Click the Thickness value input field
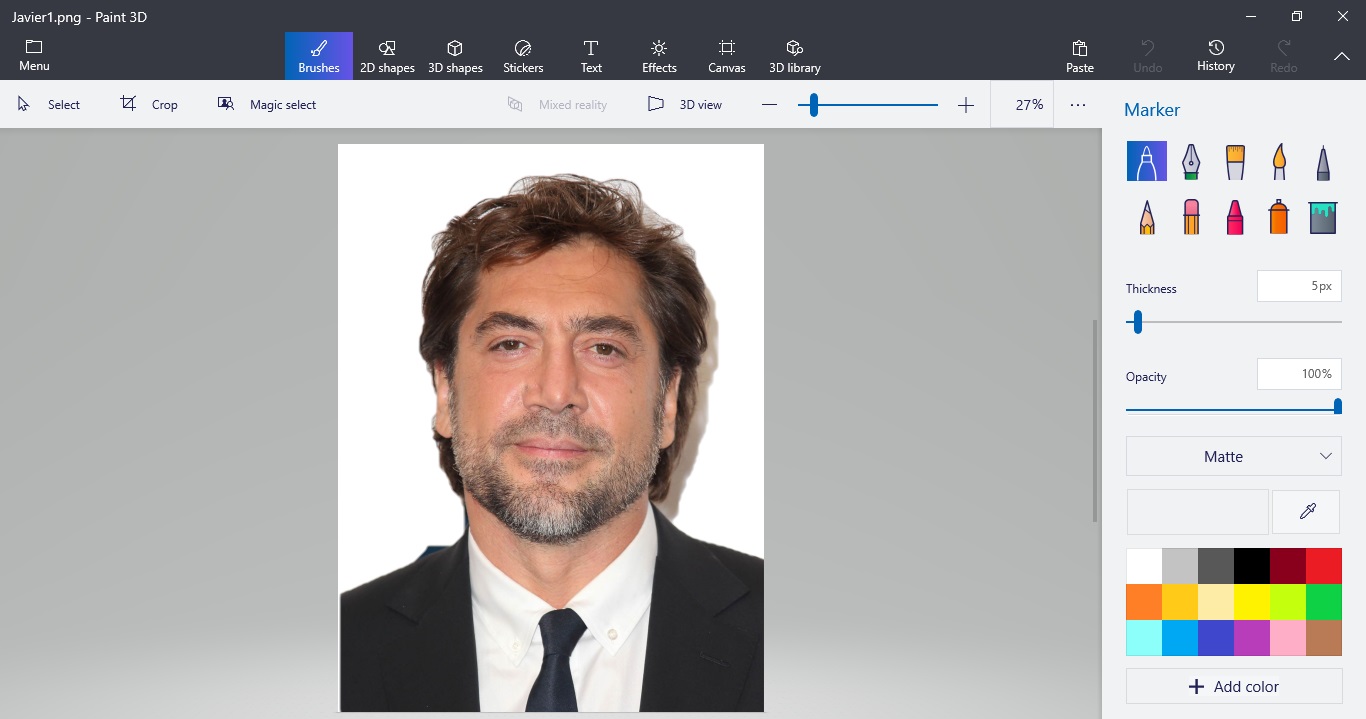This screenshot has height=719, width=1366. click(1298, 286)
